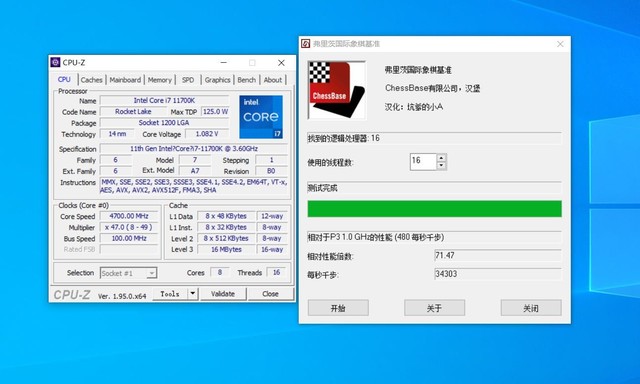Click the L1 Data value '8 x 48 KBytes'

226,216
